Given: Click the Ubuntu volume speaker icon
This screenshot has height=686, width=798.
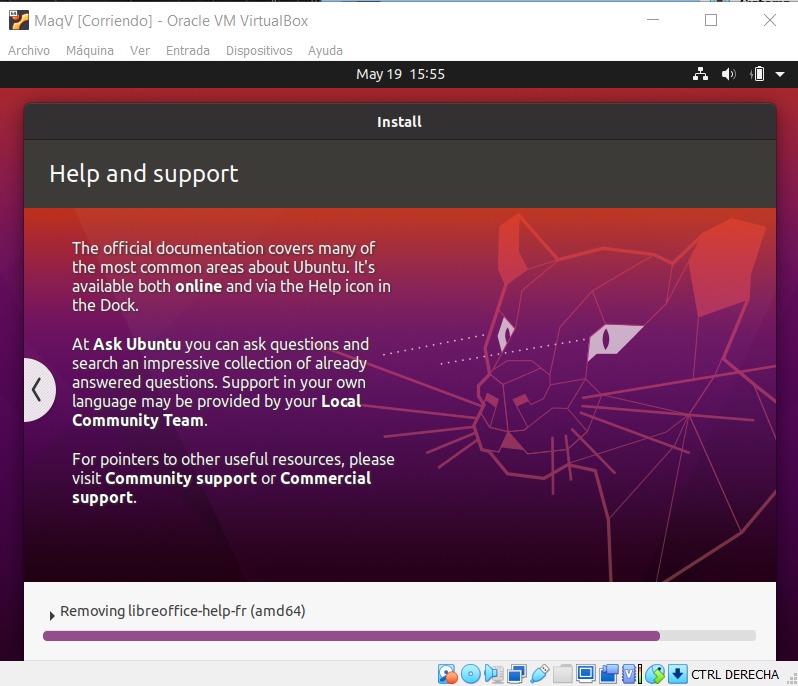Looking at the screenshot, I should 728,74.
